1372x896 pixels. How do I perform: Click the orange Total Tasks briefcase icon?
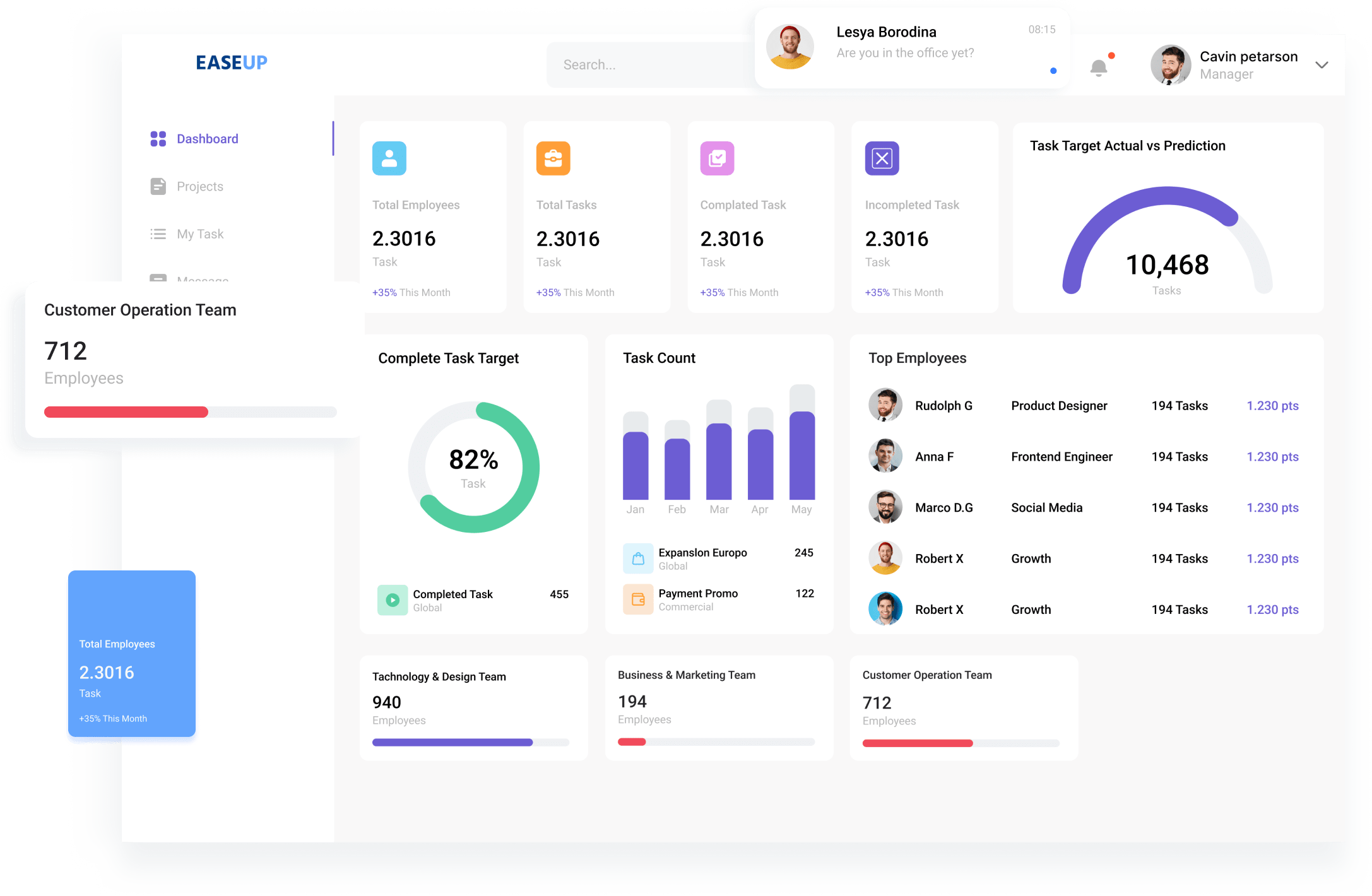[x=553, y=158]
